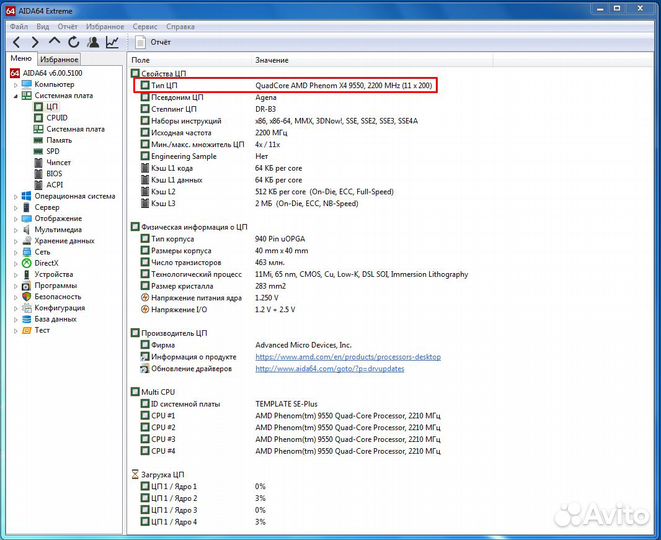The width and height of the screenshot is (661, 540).
Task: Select the Устройства devices icon
Action: point(27,274)
